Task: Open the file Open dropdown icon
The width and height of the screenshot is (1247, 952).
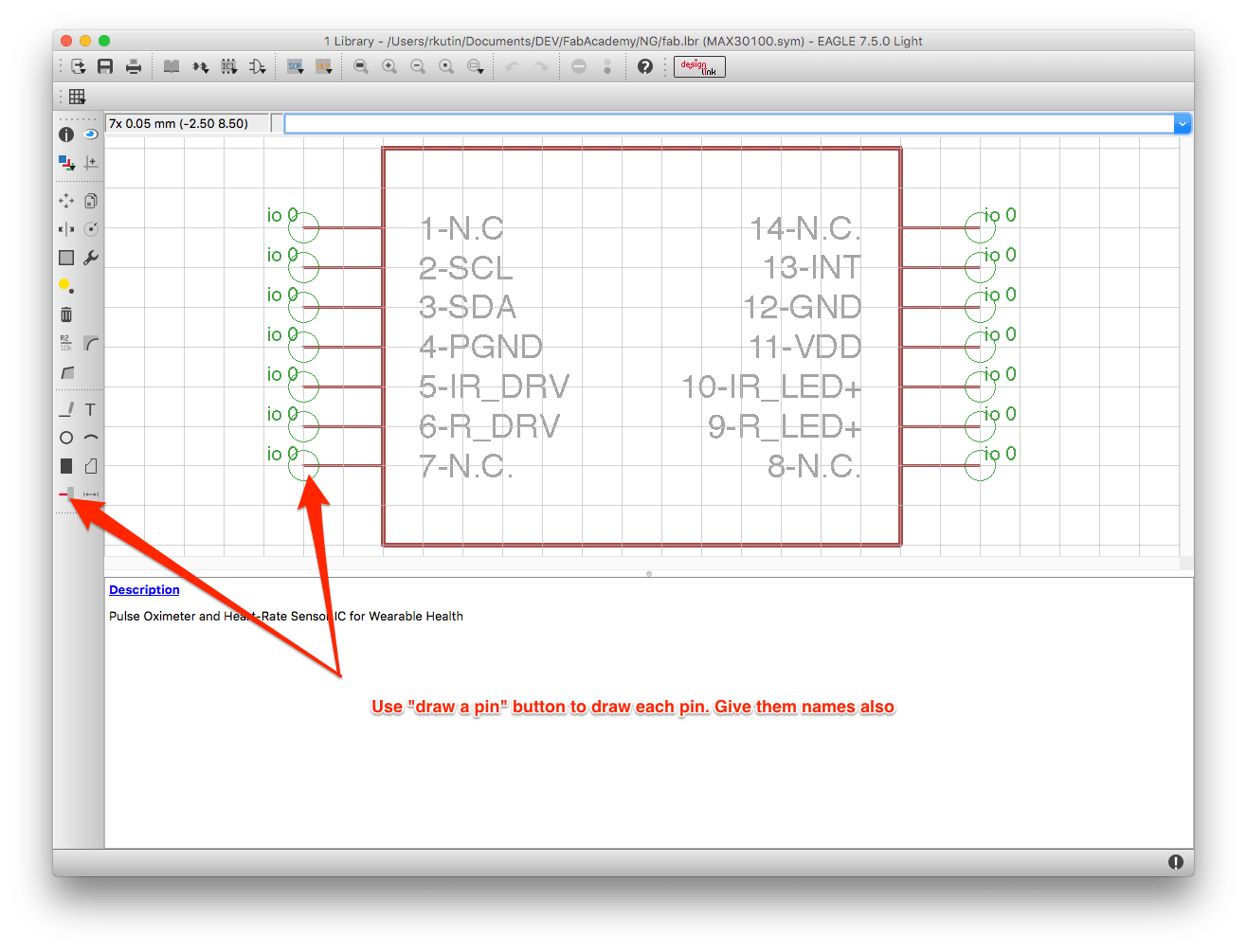Action: [78, 66]
